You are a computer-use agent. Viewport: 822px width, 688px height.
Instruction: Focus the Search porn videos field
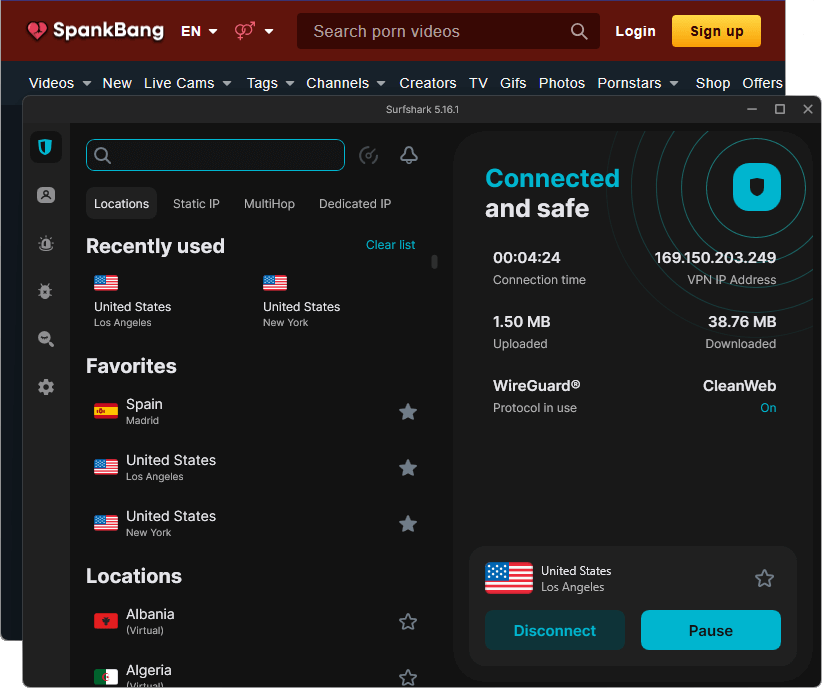click(x=448, y=31)
